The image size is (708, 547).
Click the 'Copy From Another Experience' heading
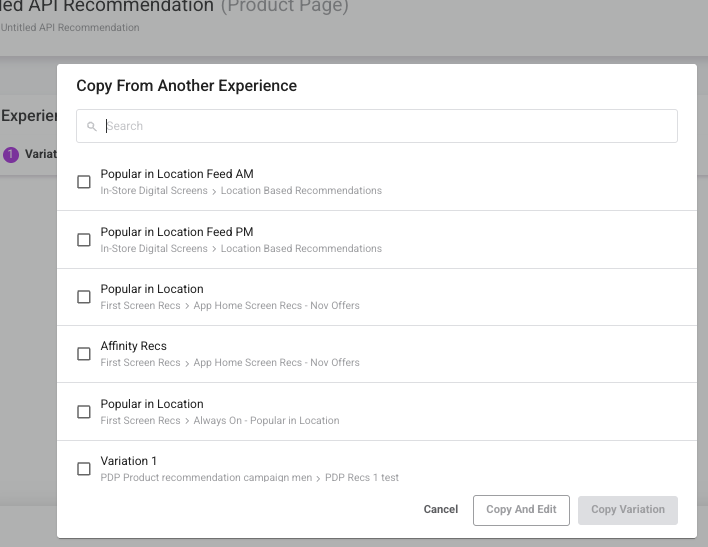(186, 86)
